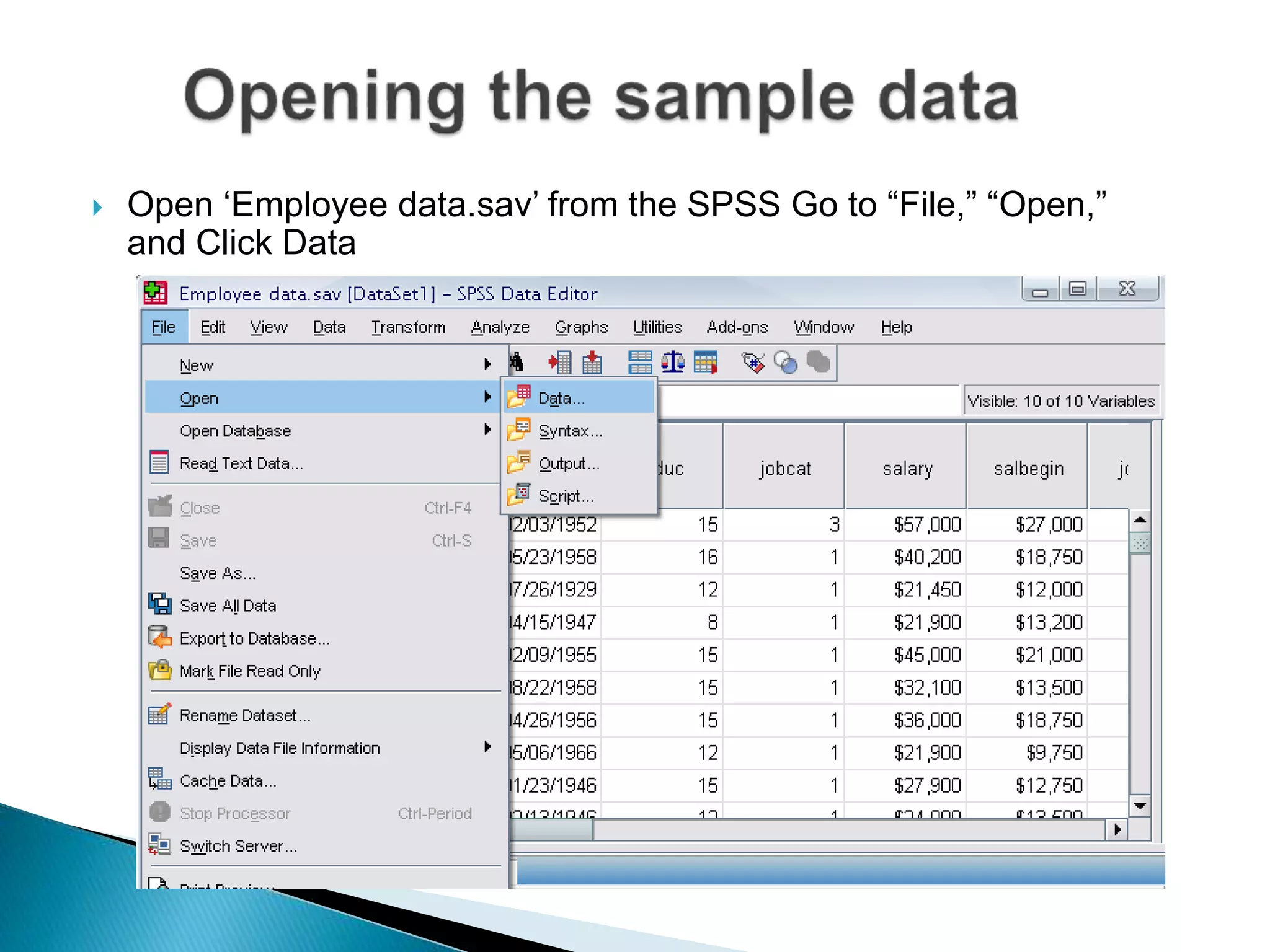The height and width of the screenshot is (952, 1270).
Task: Click the salary column header
Action: pos(907,467)
